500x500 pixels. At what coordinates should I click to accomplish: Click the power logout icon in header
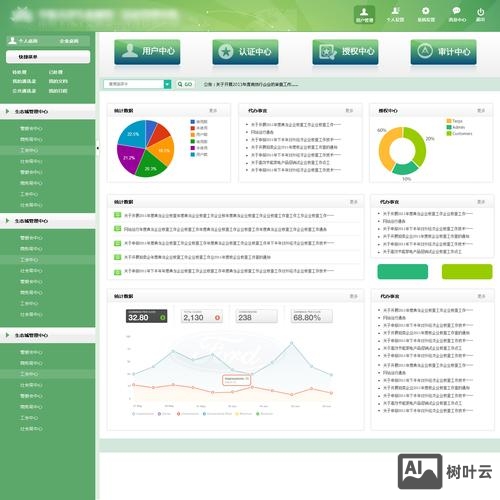click(480, 15)
